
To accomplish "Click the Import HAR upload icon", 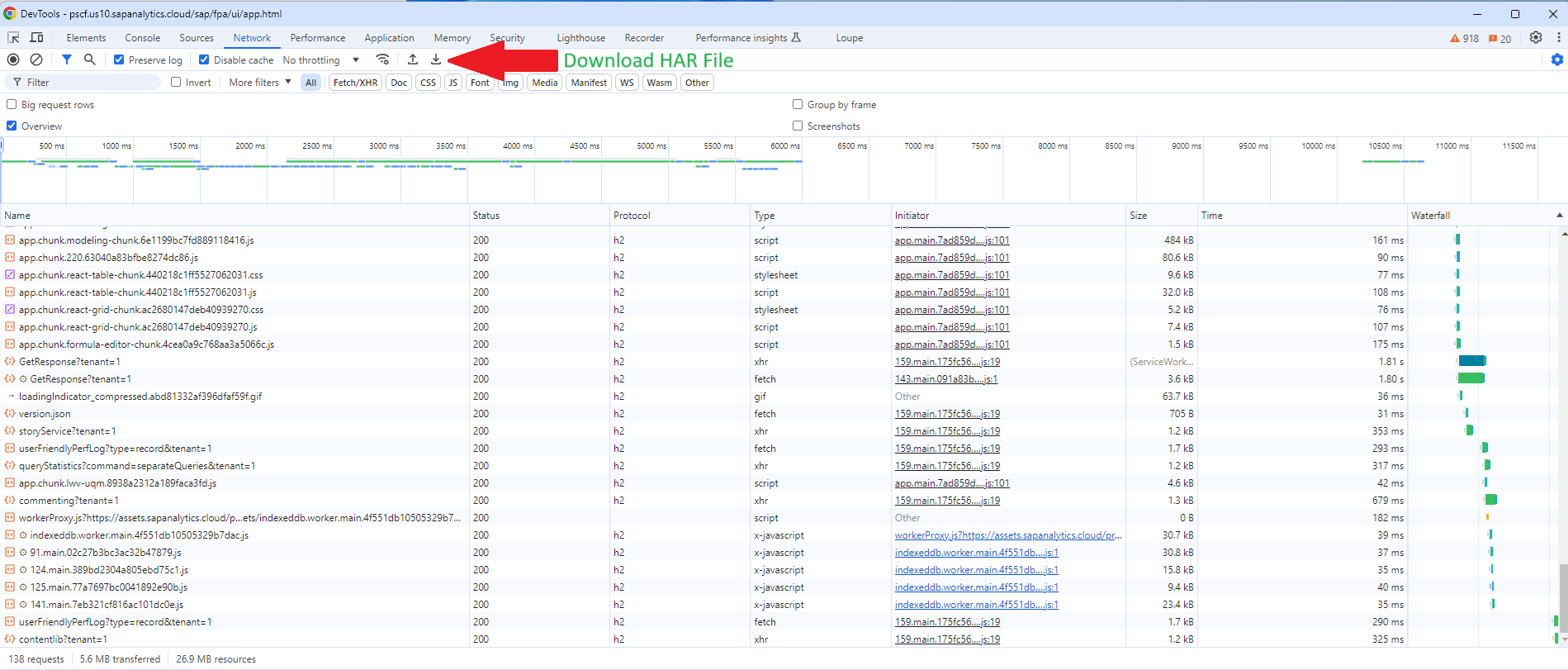I will (x=413, y=59).
